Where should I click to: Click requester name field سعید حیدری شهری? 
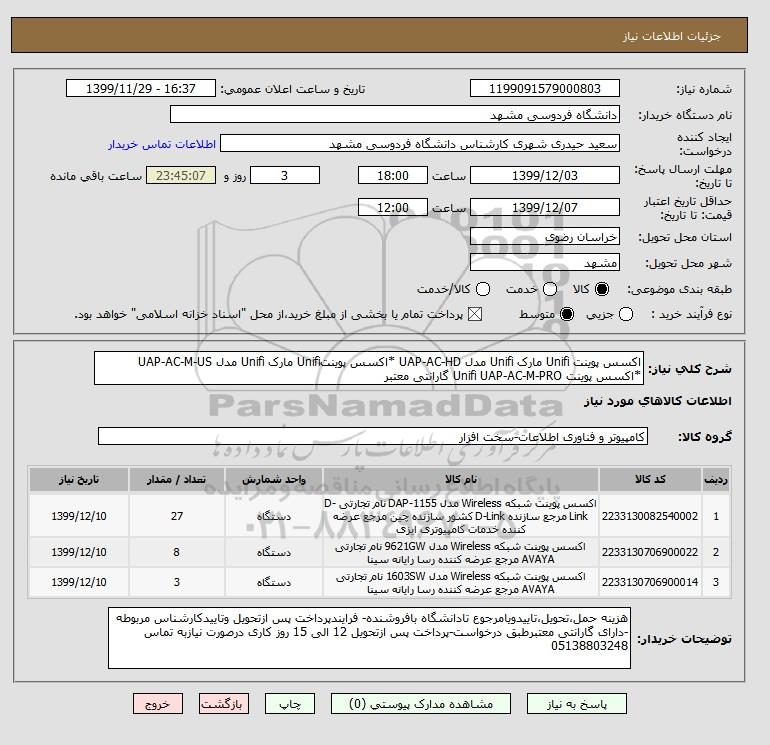tap(420, 143)
